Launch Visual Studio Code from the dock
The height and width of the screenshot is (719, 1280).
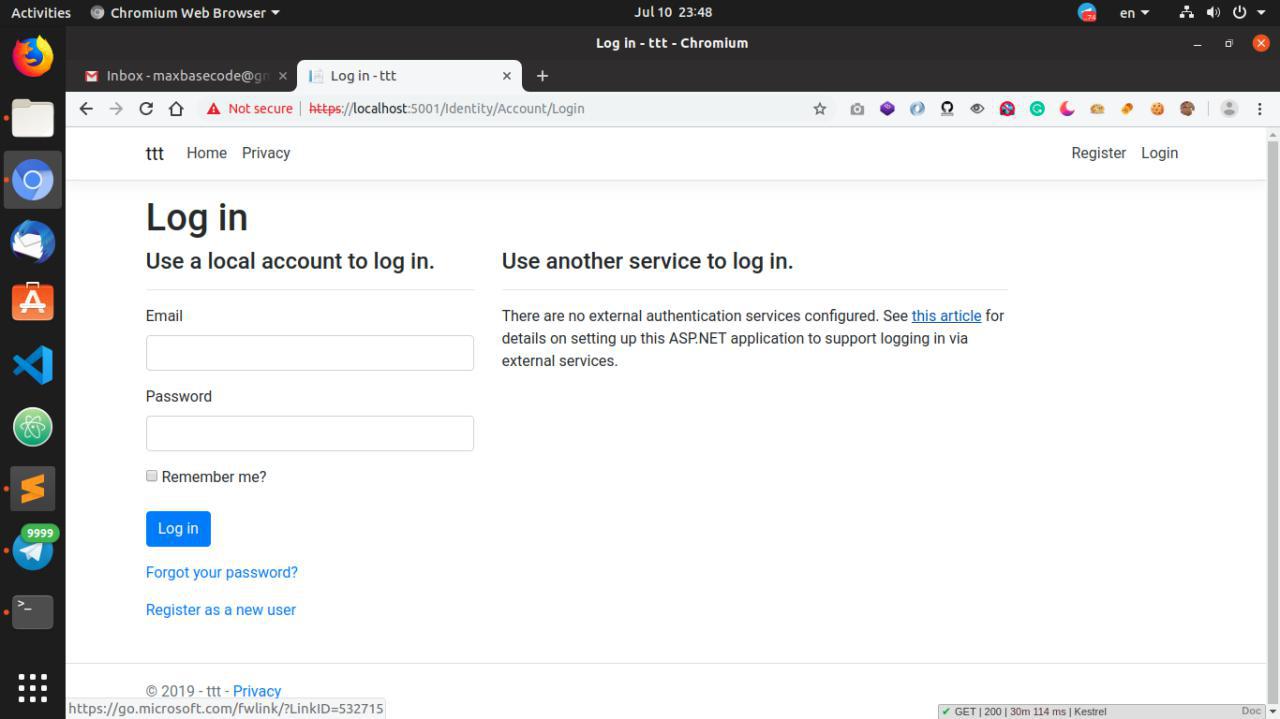click(33, 365)
